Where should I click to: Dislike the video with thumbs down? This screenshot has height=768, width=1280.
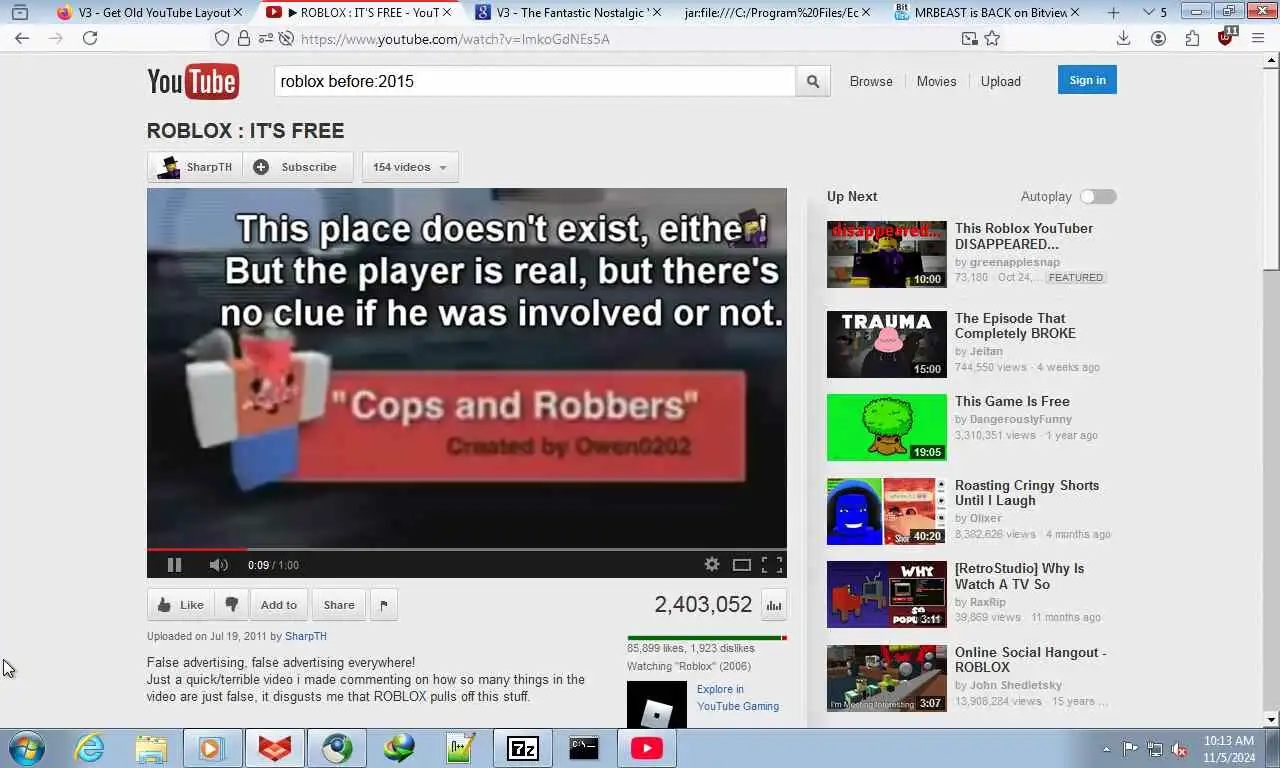[x=231, y=604]
